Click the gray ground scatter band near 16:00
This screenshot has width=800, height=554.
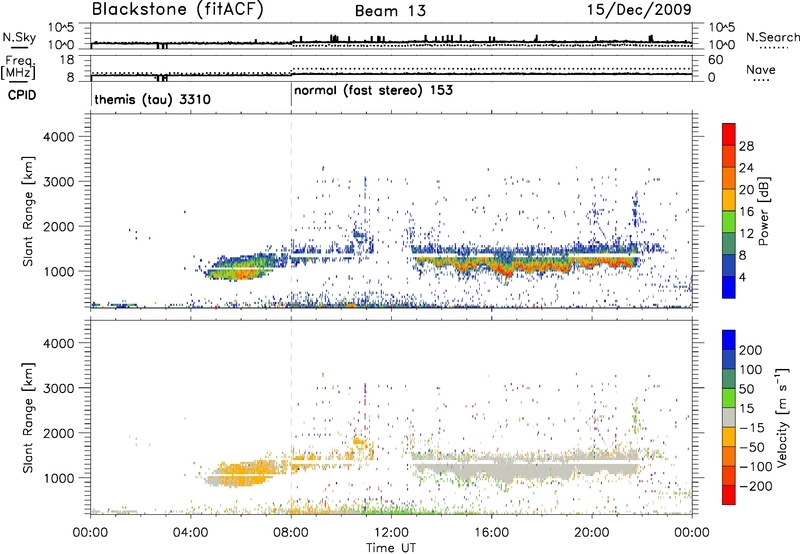pyautogui.click(x=526, y=468)
